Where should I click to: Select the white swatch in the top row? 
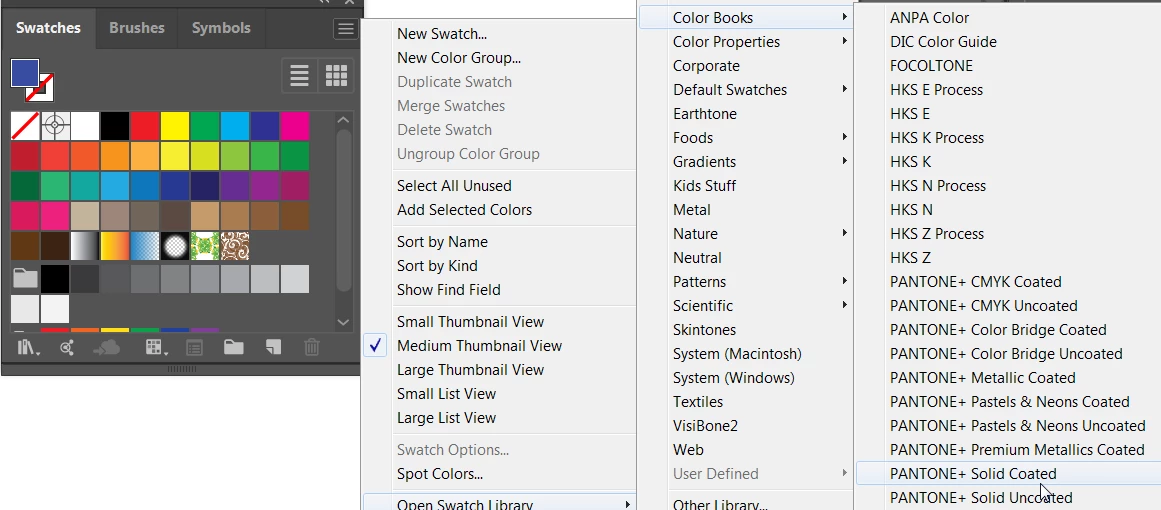(85, 126)
